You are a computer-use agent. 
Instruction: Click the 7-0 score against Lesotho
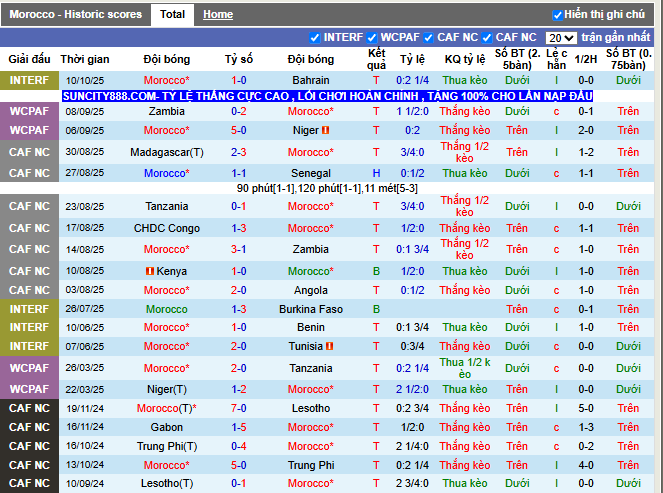coord(238,408)
